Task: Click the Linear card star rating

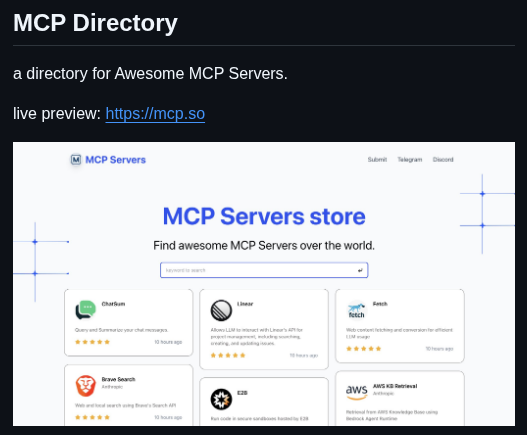Action: click(228, 355)
